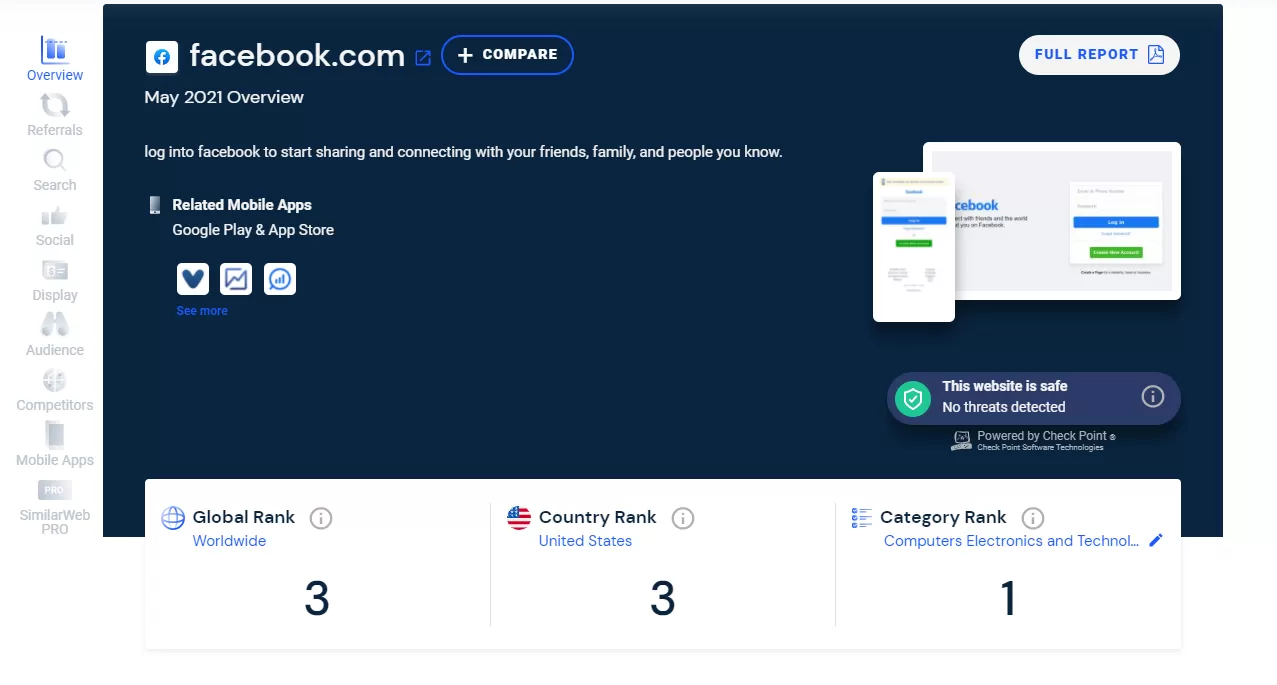Open the Social section icon
Image resolution: width=1277 pixels, height=685 pixels.
coord(54,217)
